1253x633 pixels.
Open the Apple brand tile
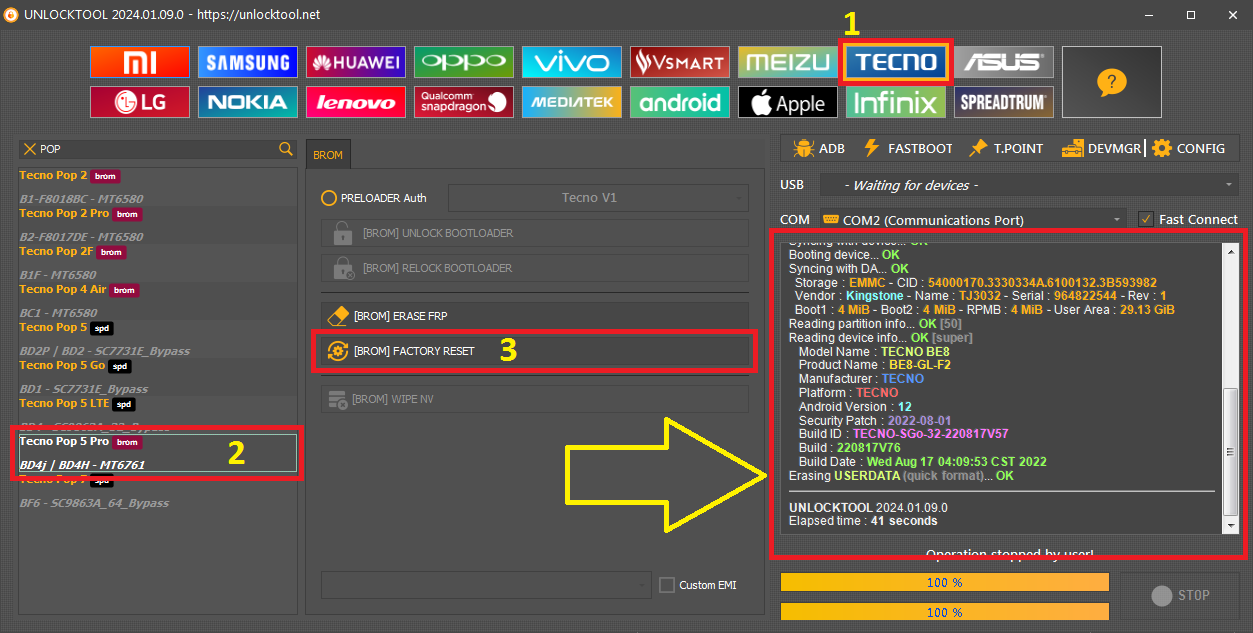pyautogui.click(x=787, y=102)
